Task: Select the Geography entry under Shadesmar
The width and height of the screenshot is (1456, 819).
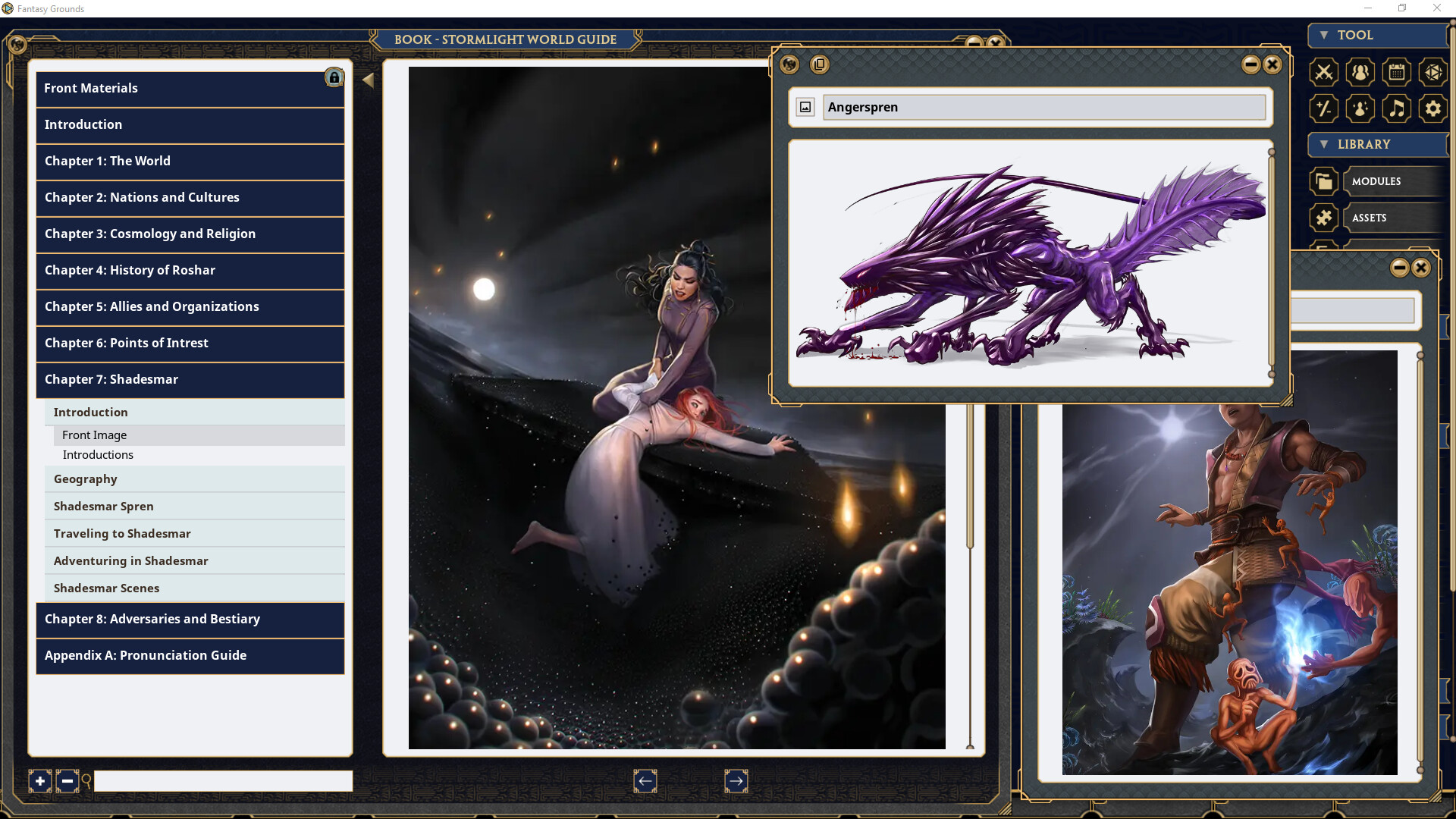Action: coord(85,479)
